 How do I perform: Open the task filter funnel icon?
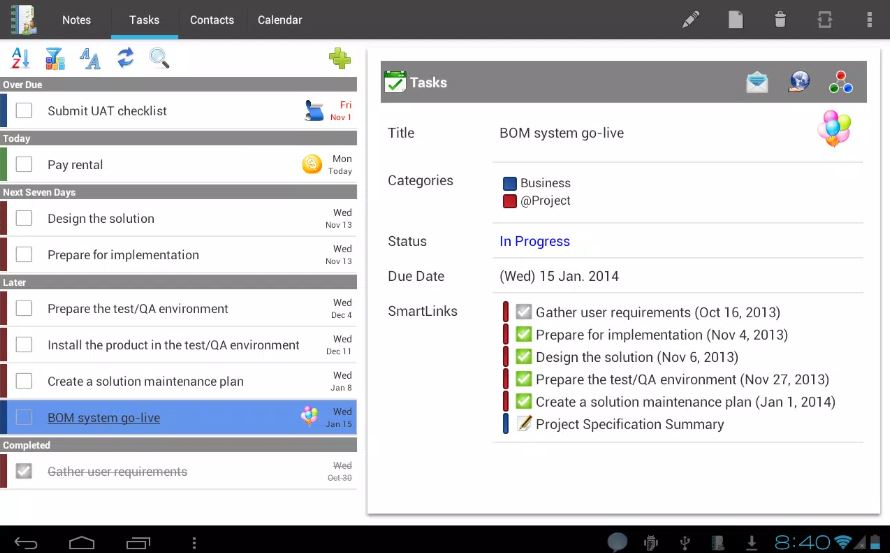click(x=55, y=58)
